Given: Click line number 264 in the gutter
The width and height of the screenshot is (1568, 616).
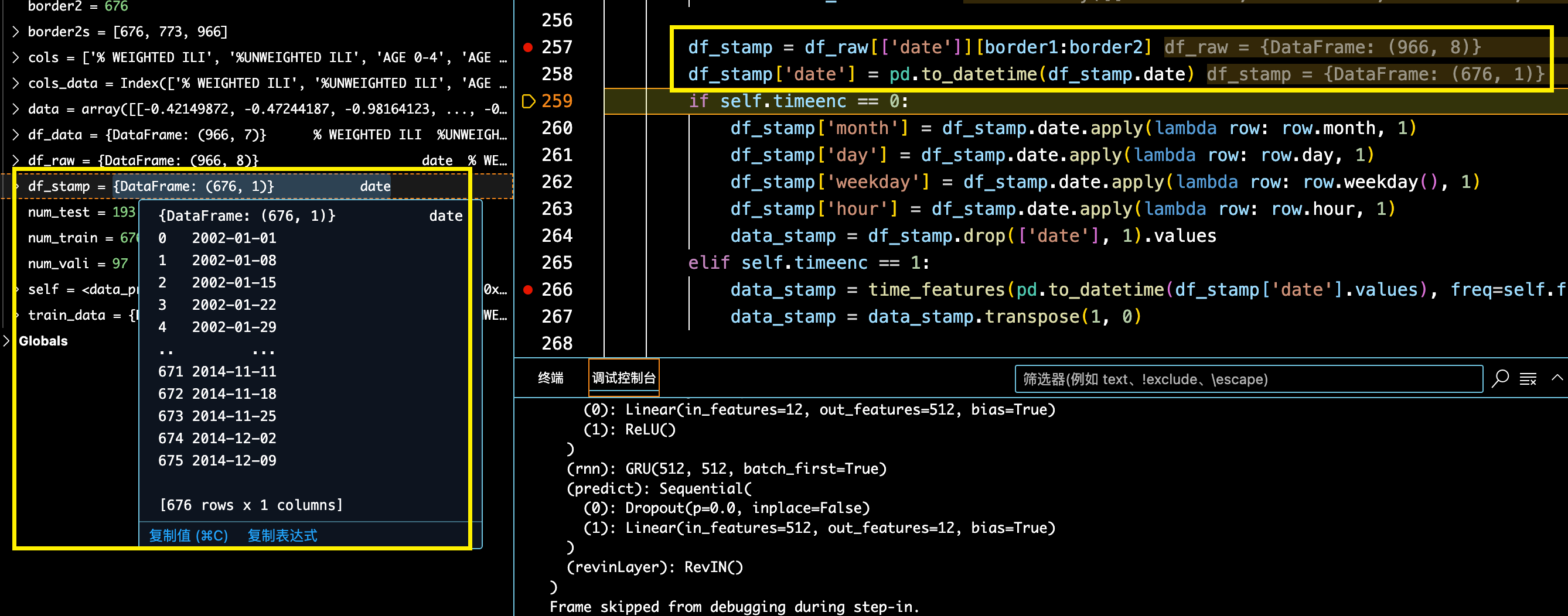Looking at the screenshot, I should (x=556, y=235).
